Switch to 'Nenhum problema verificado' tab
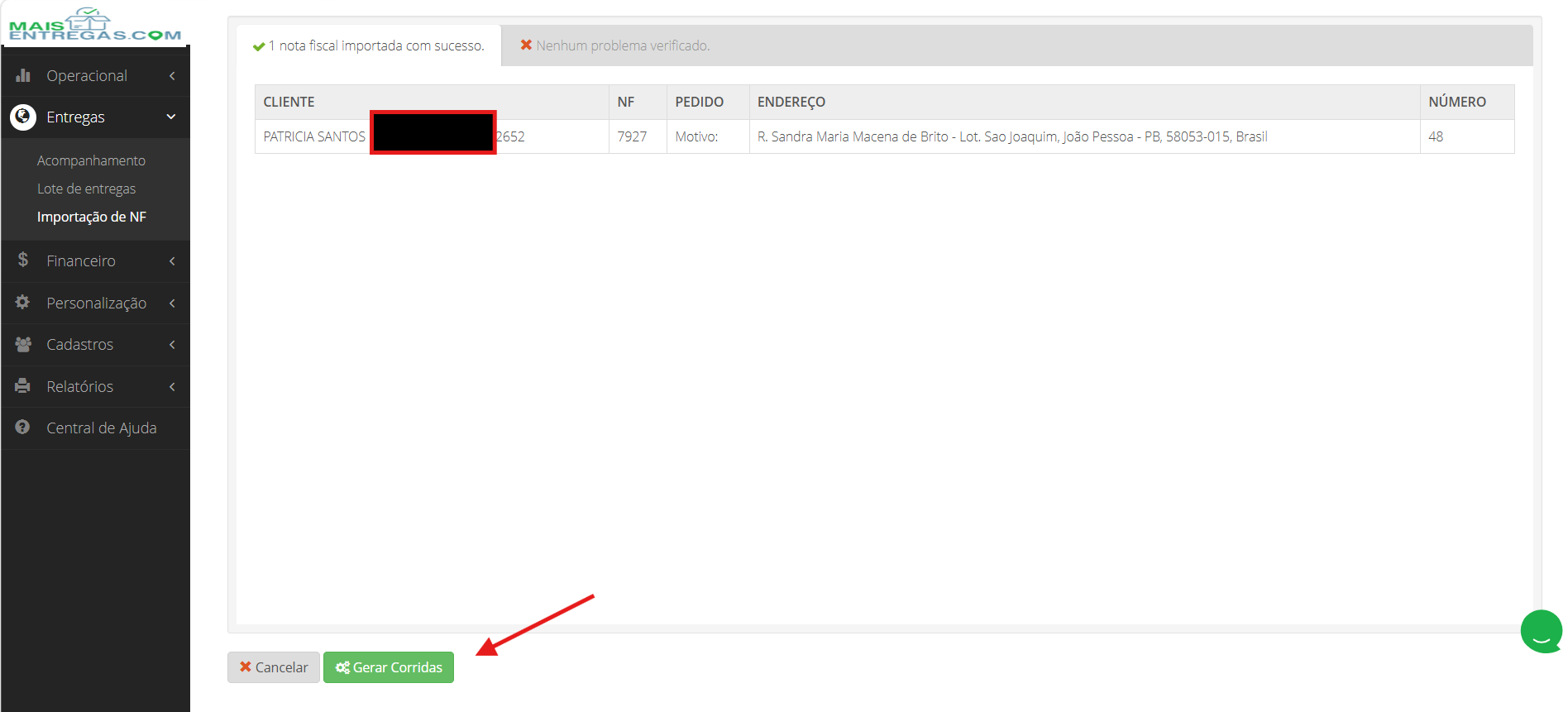The width and height of the screenshot is (1568, 712). tap(614, 45)
